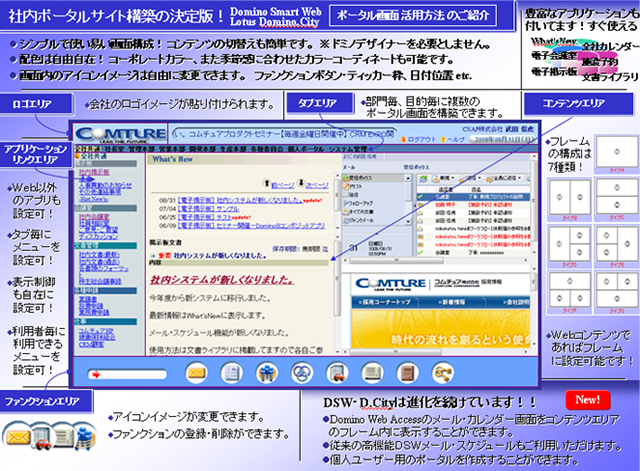The width and height of the screenshot is (640, 471).
Task: Click the ヘルプ link
Action: (455, 140)
